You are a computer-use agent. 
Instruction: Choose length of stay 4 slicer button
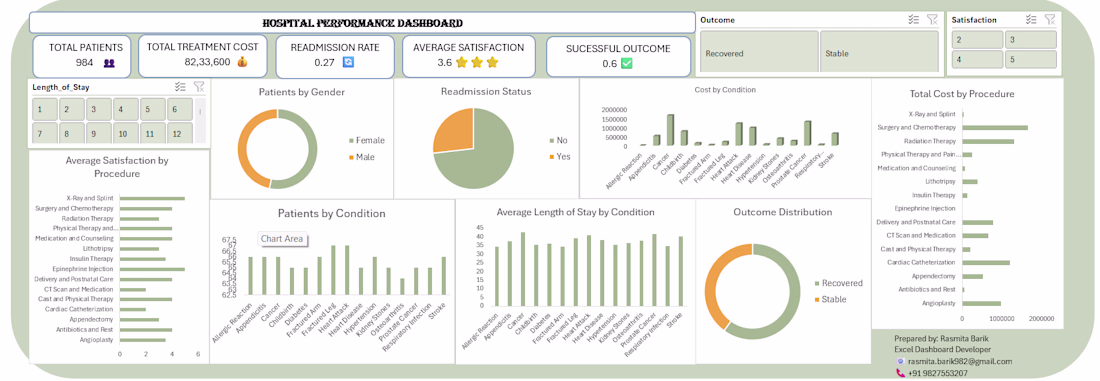(x=125, y=109)
